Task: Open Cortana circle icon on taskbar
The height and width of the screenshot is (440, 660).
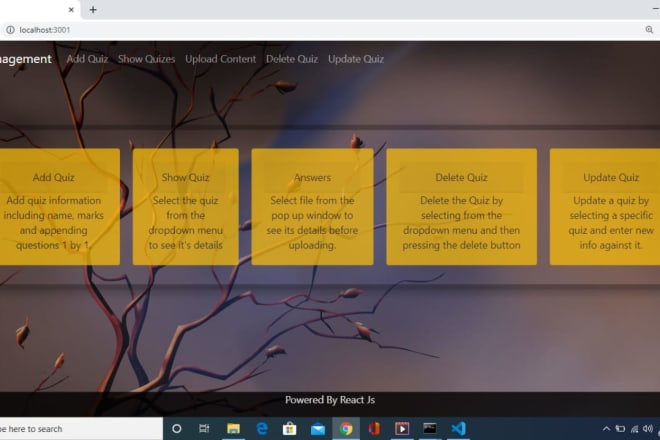Action: pyautogui.click(x=177, y=429)
